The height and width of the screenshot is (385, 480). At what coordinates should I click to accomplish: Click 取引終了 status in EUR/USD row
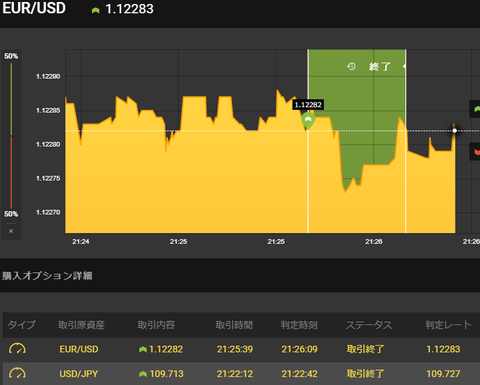[365, 349]
